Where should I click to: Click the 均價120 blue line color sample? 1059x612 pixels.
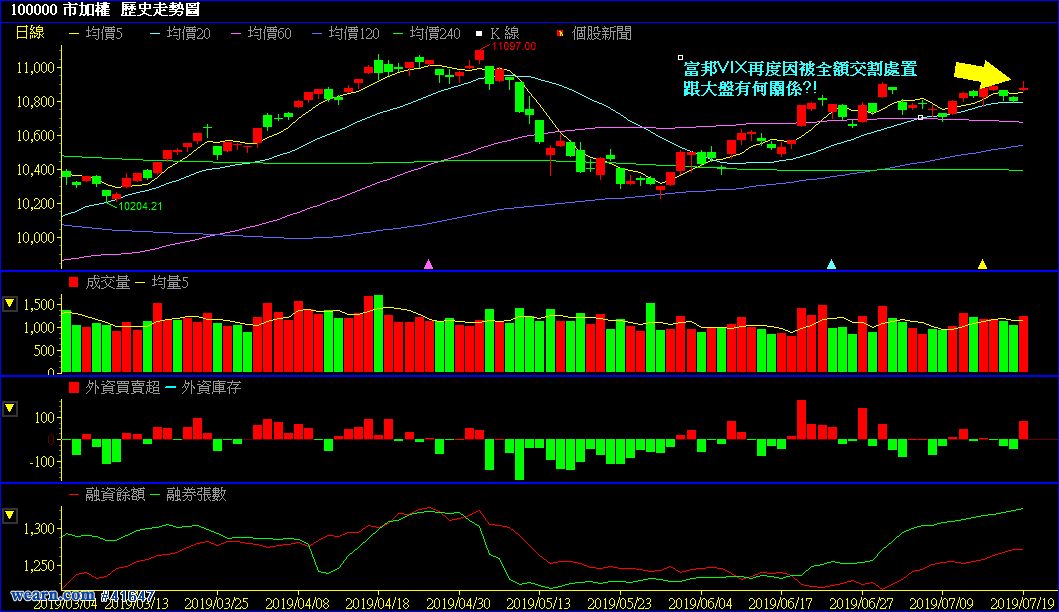point(320,33)
